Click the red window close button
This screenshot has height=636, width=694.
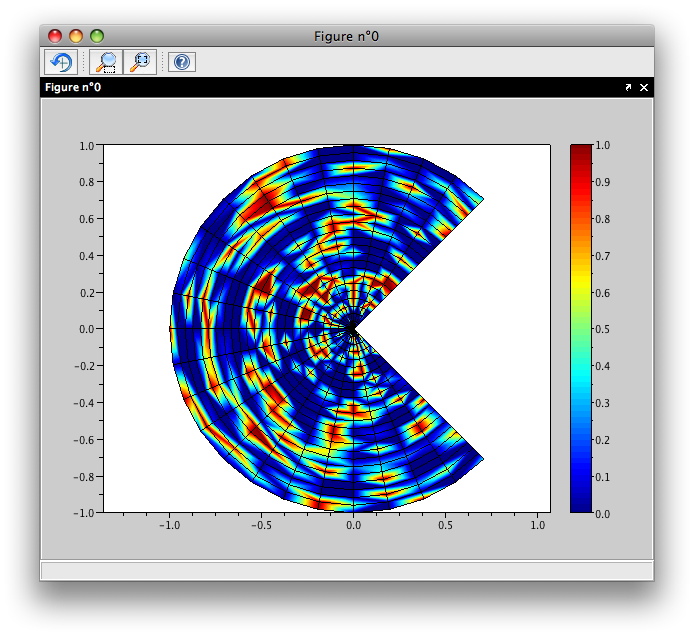55,36
